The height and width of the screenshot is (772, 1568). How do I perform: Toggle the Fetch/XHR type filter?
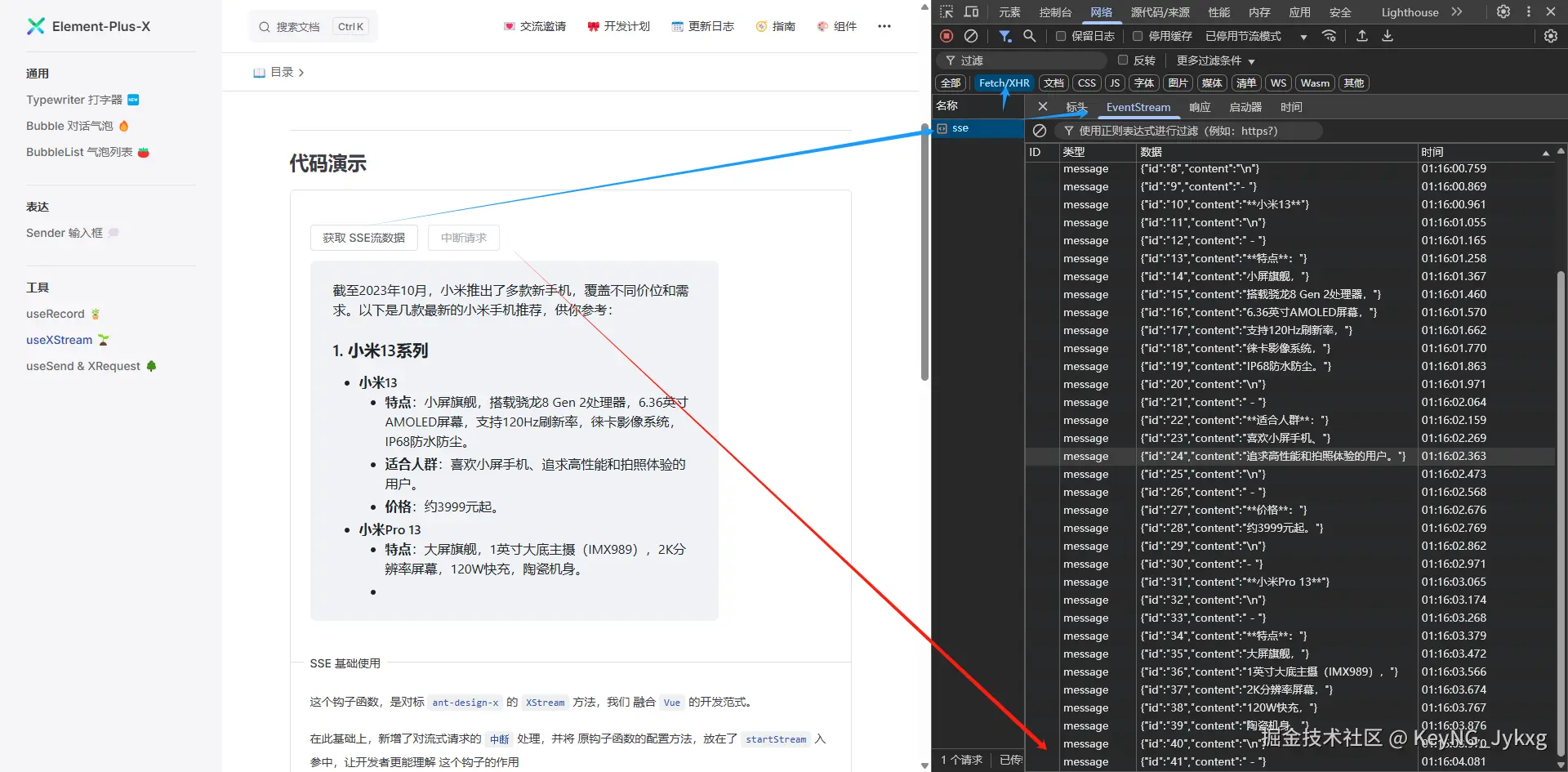pos(1004,83)
